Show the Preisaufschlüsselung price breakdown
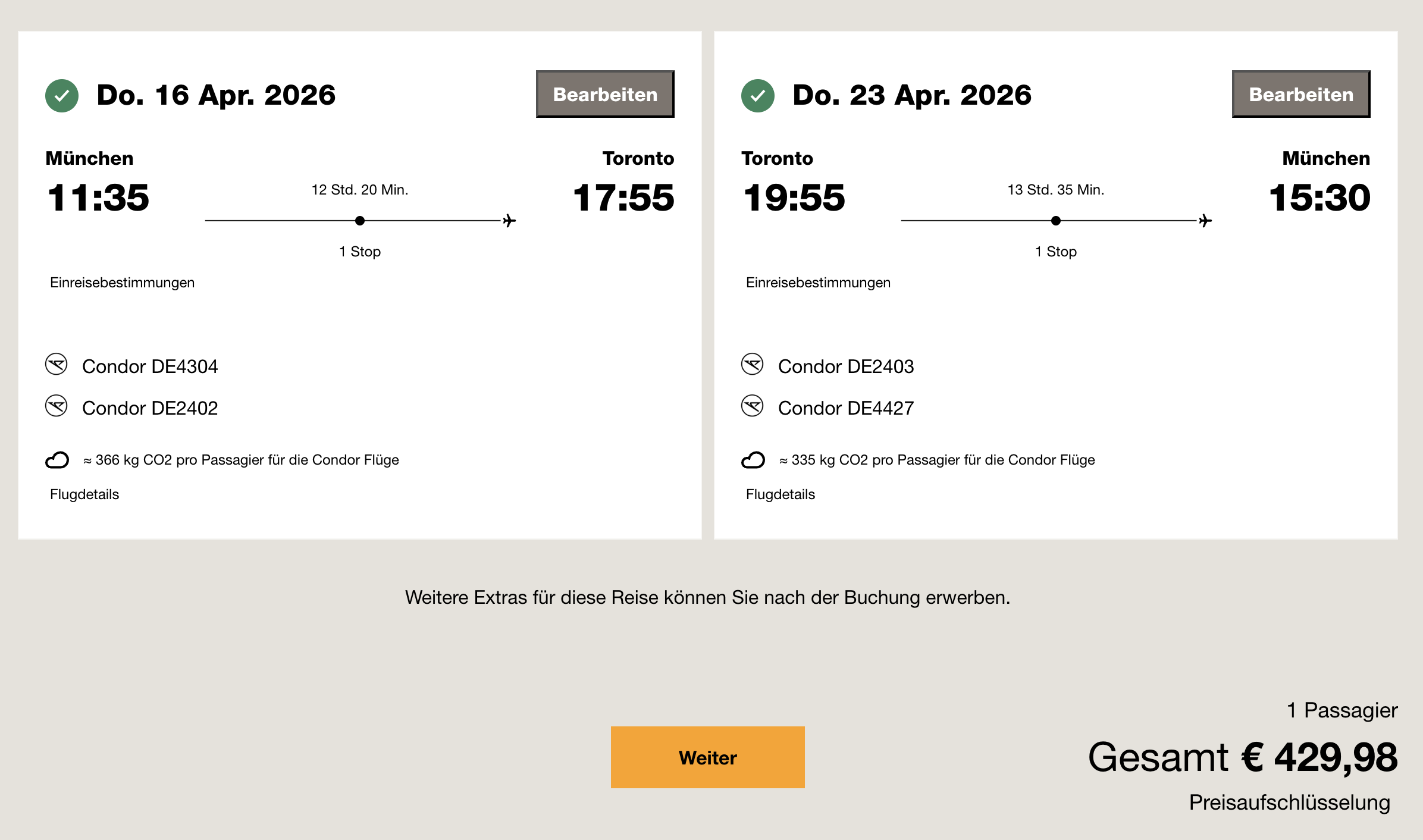The width and height of the screenshot is (1423, 840). (1289, 803)
